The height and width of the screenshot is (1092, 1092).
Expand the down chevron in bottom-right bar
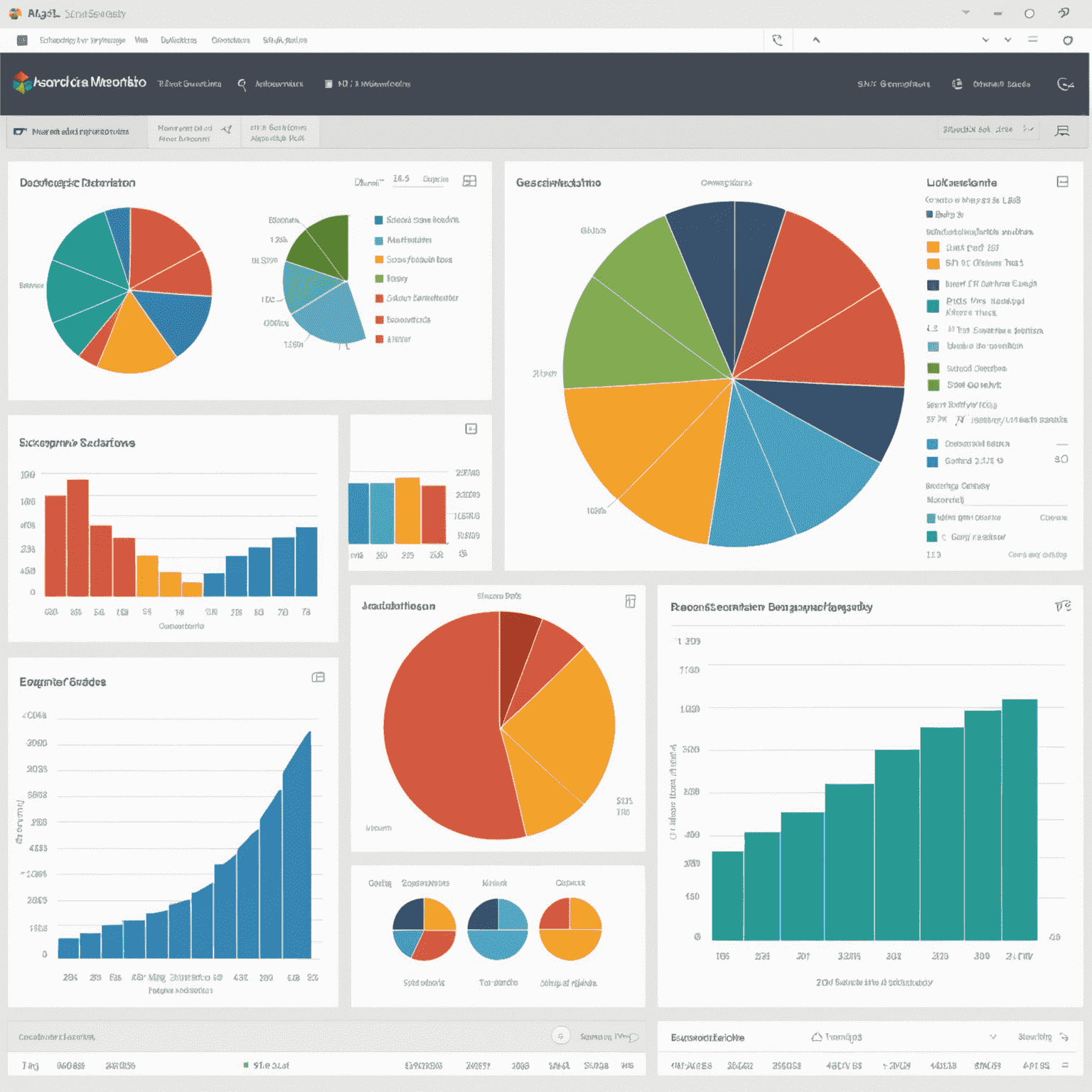[x=993, y=1037]
